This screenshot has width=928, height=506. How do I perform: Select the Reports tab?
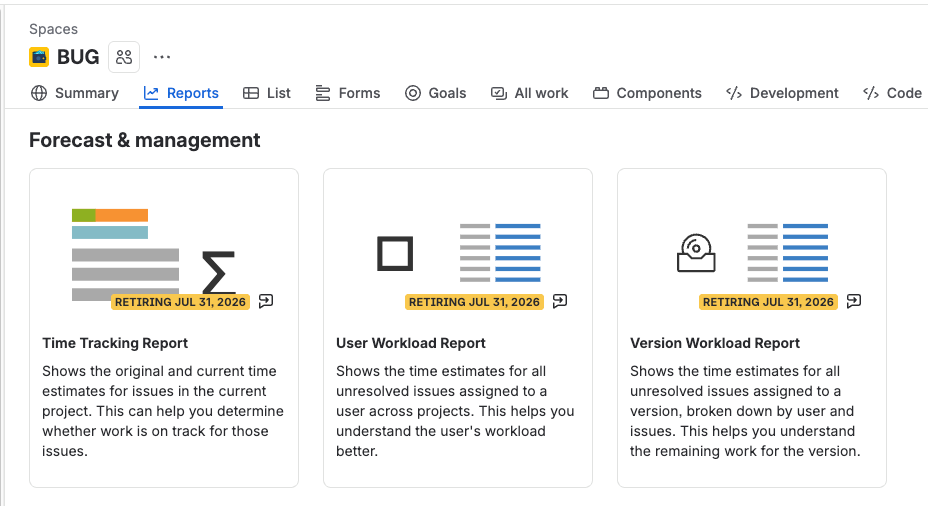click(x=181, y=94)
